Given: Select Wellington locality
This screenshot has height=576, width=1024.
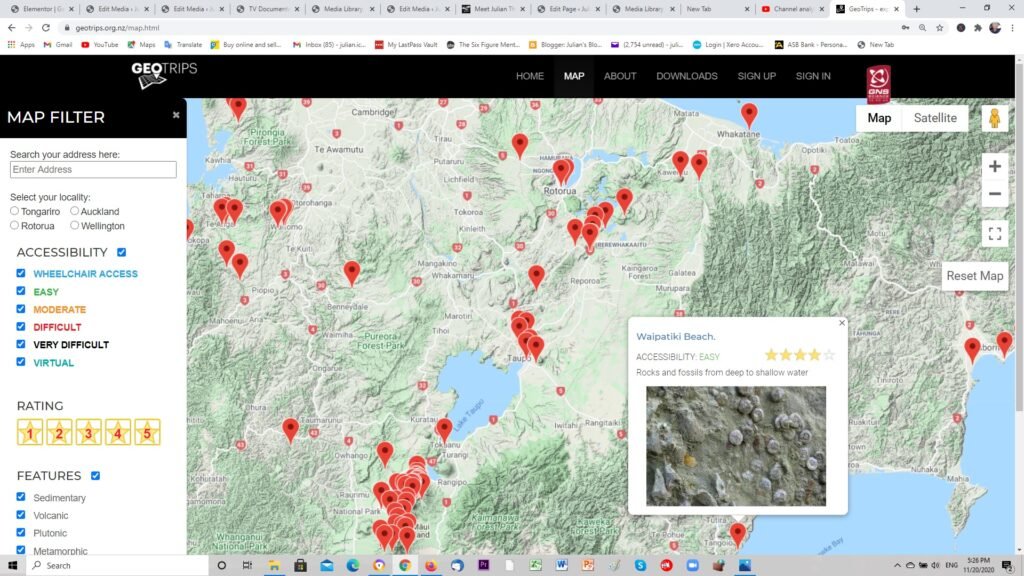Looking at the screenshot, I should pyautogui.click(x=74, y=225).
